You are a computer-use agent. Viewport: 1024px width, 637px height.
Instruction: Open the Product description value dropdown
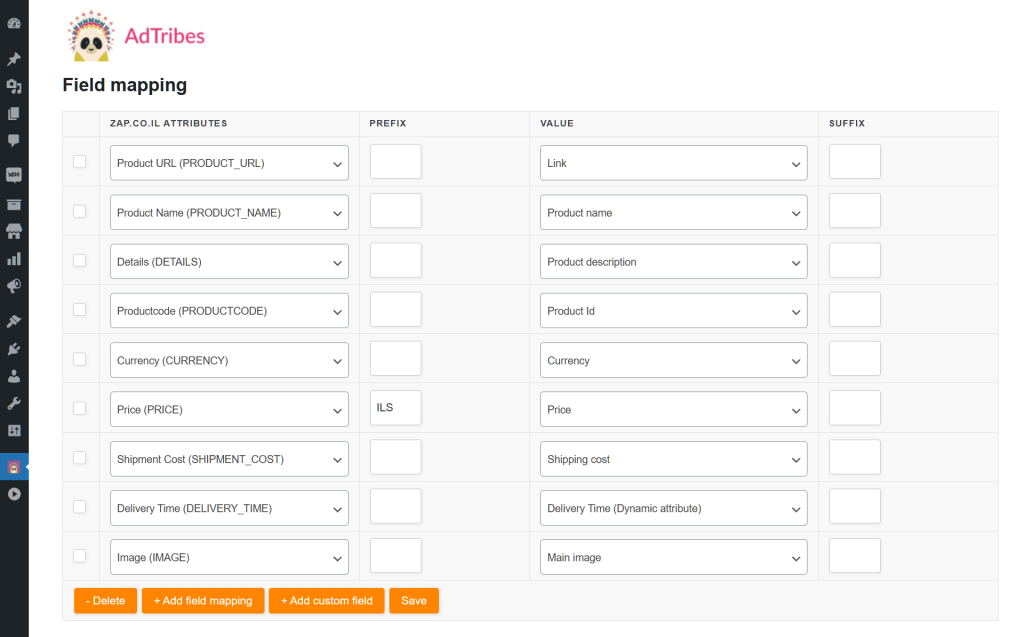pyautogui.click(x=673, y=260)
